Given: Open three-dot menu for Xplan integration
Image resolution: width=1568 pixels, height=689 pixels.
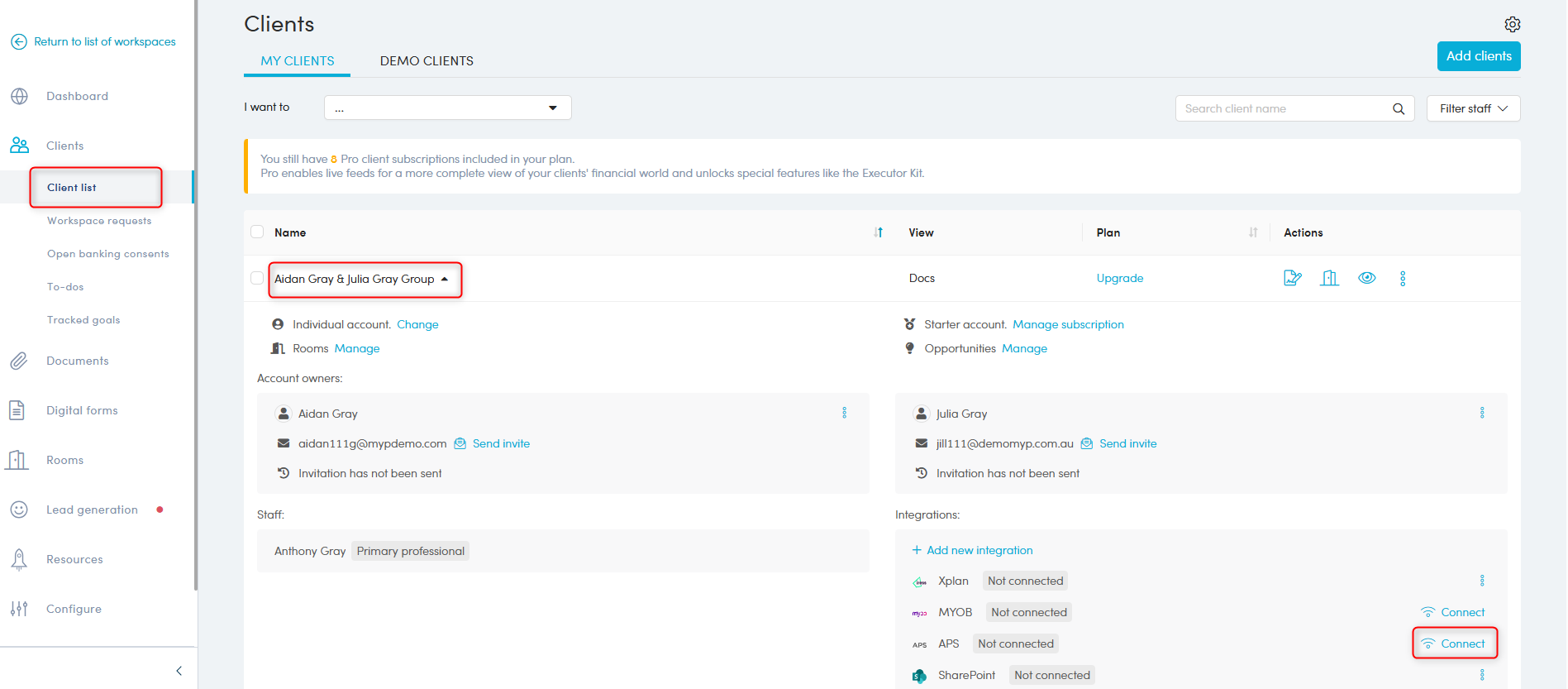Looking at the screenshot, I should (1482, 581).
